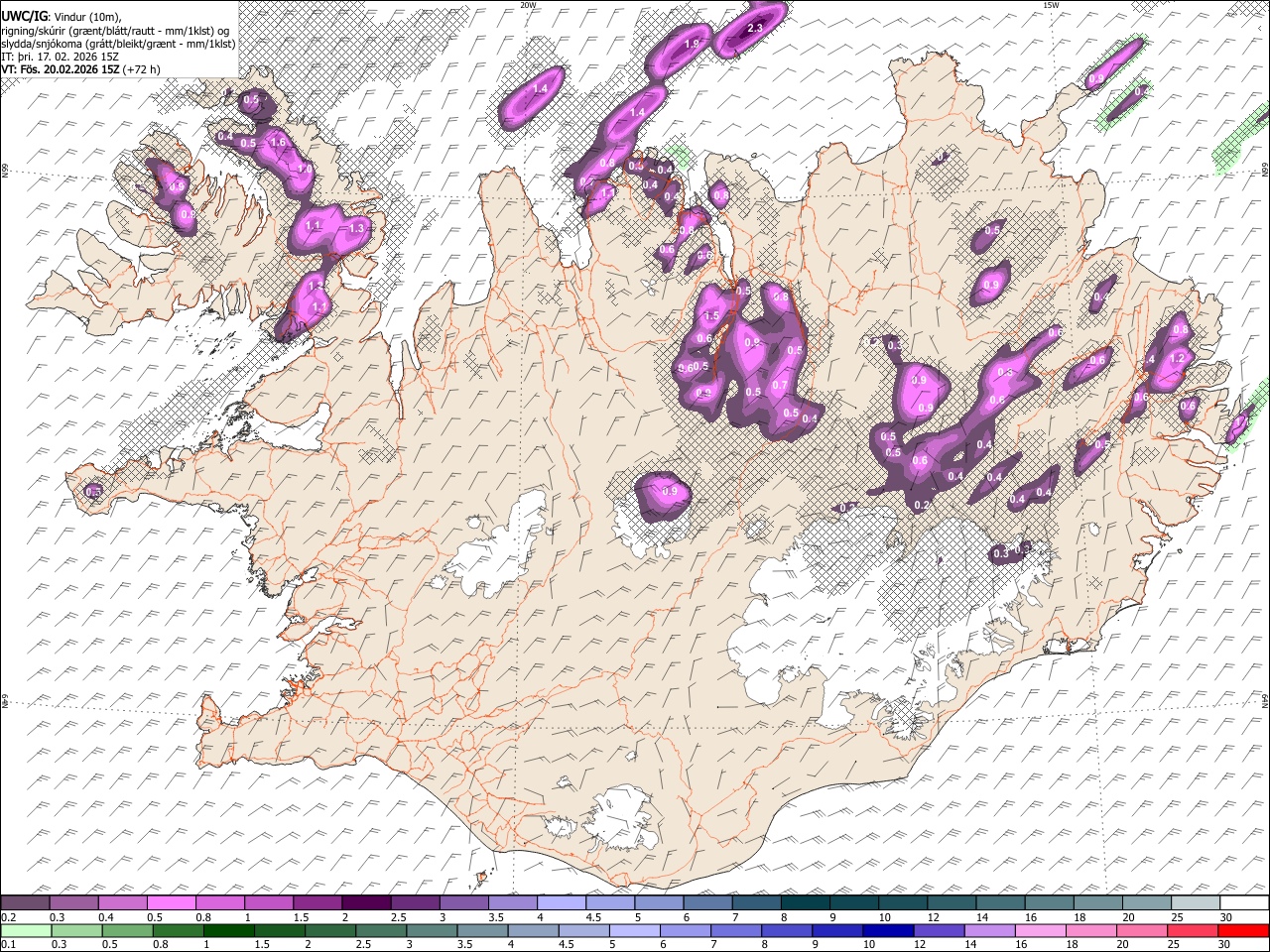Click the '15W' longitude label at top edge
1270x952 pixels.
tap(1051, 5)
